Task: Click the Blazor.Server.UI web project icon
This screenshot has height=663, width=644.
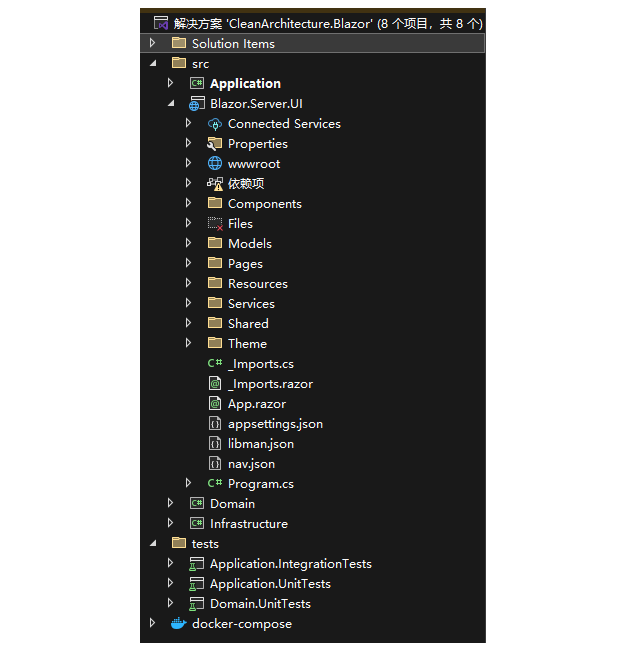Action: click(x=197, y=103)
